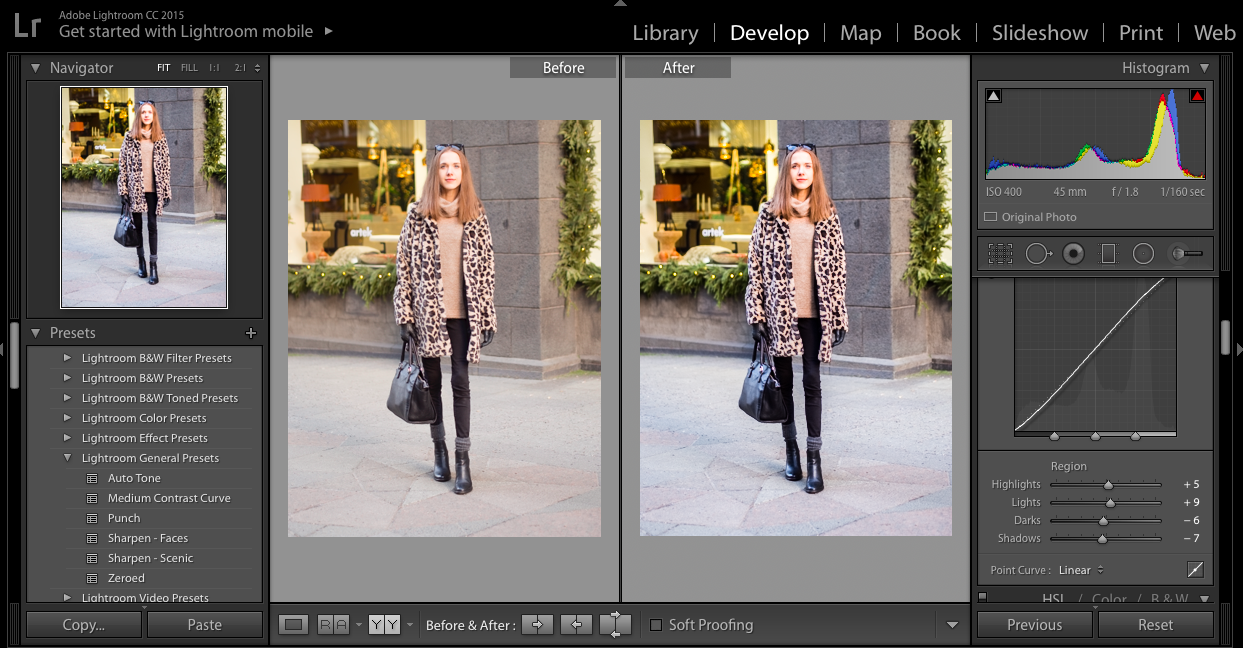Screen dimensions: 1243x648
Task: Select the Spot Removal tool
Action: coord(1039,254)
